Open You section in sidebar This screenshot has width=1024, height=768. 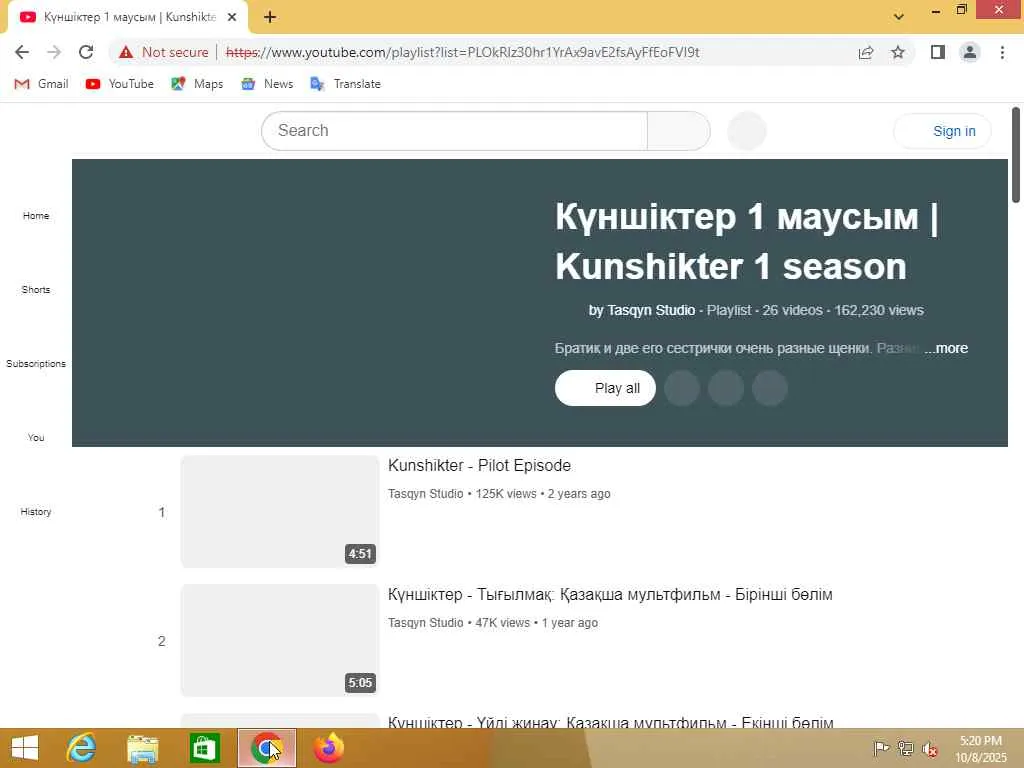(36, 438)
